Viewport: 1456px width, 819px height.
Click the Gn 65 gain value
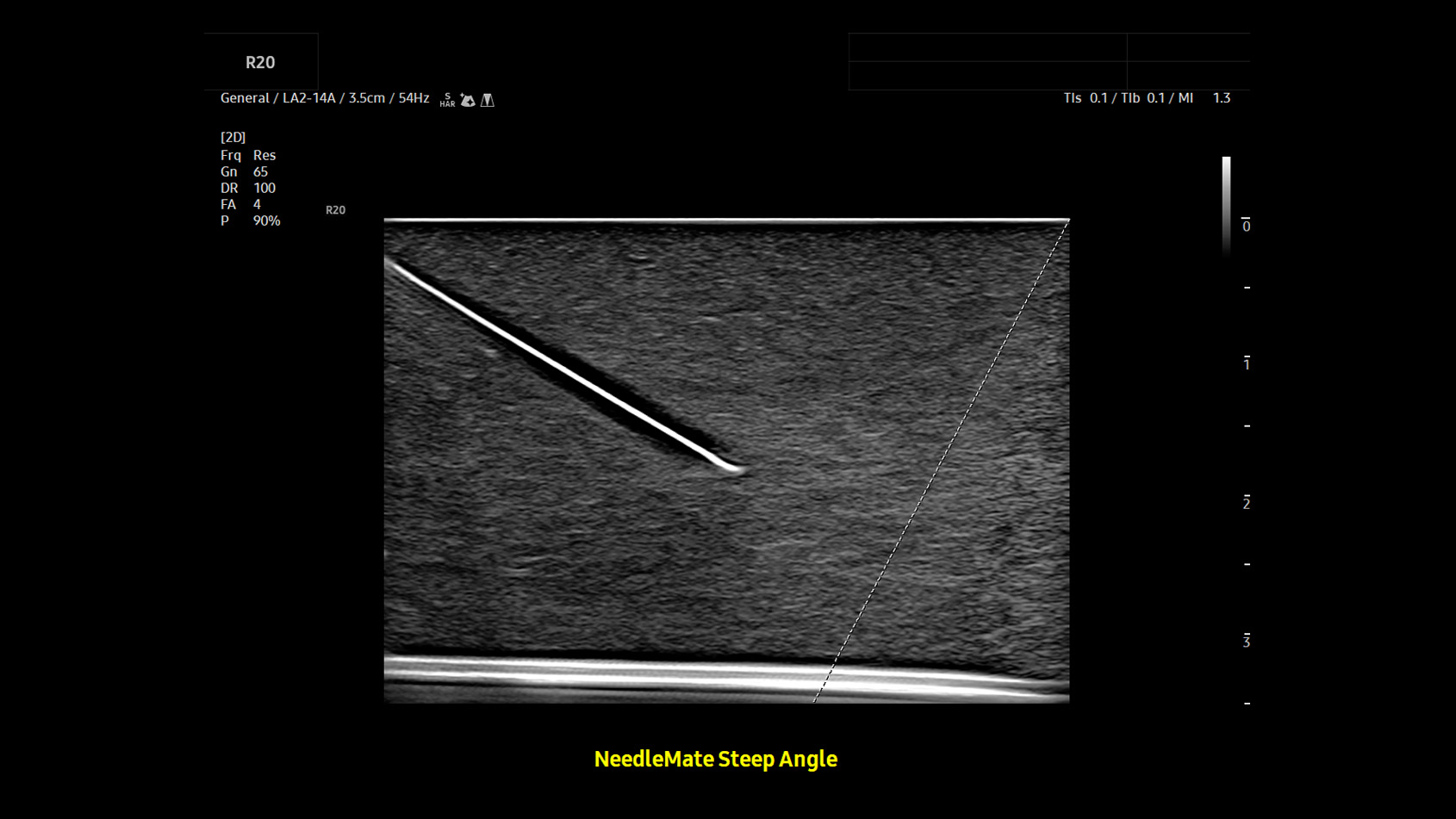(x=244, y=171)
